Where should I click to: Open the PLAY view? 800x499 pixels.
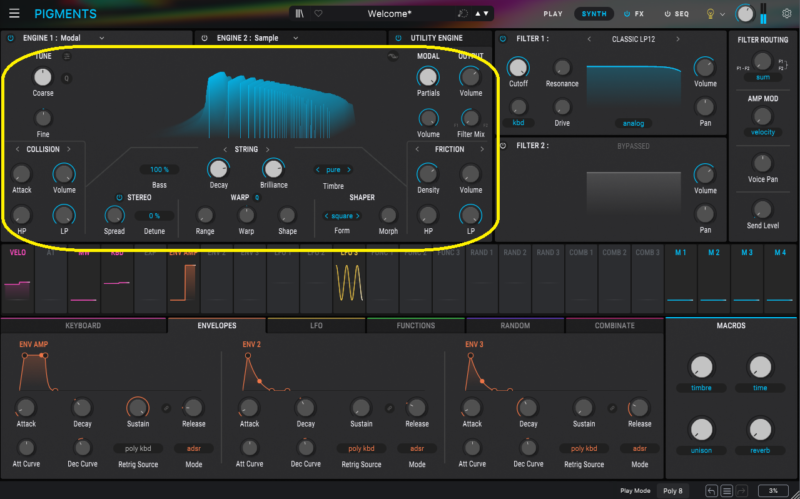tap(553, 14)
